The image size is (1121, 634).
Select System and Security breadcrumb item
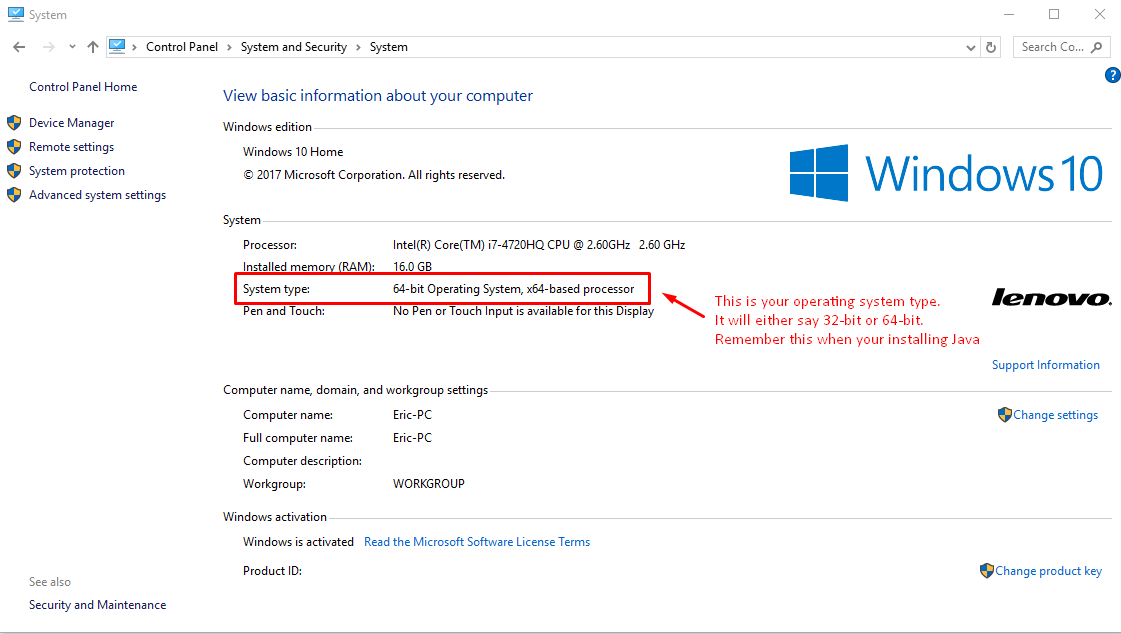(x=293, y=47)
